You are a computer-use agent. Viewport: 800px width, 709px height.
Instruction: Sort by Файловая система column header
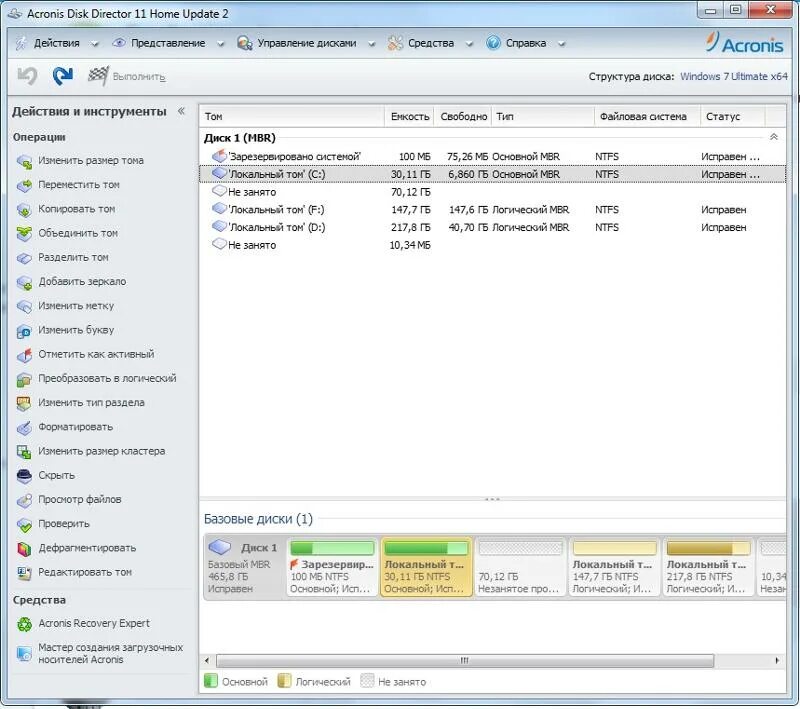647,116
